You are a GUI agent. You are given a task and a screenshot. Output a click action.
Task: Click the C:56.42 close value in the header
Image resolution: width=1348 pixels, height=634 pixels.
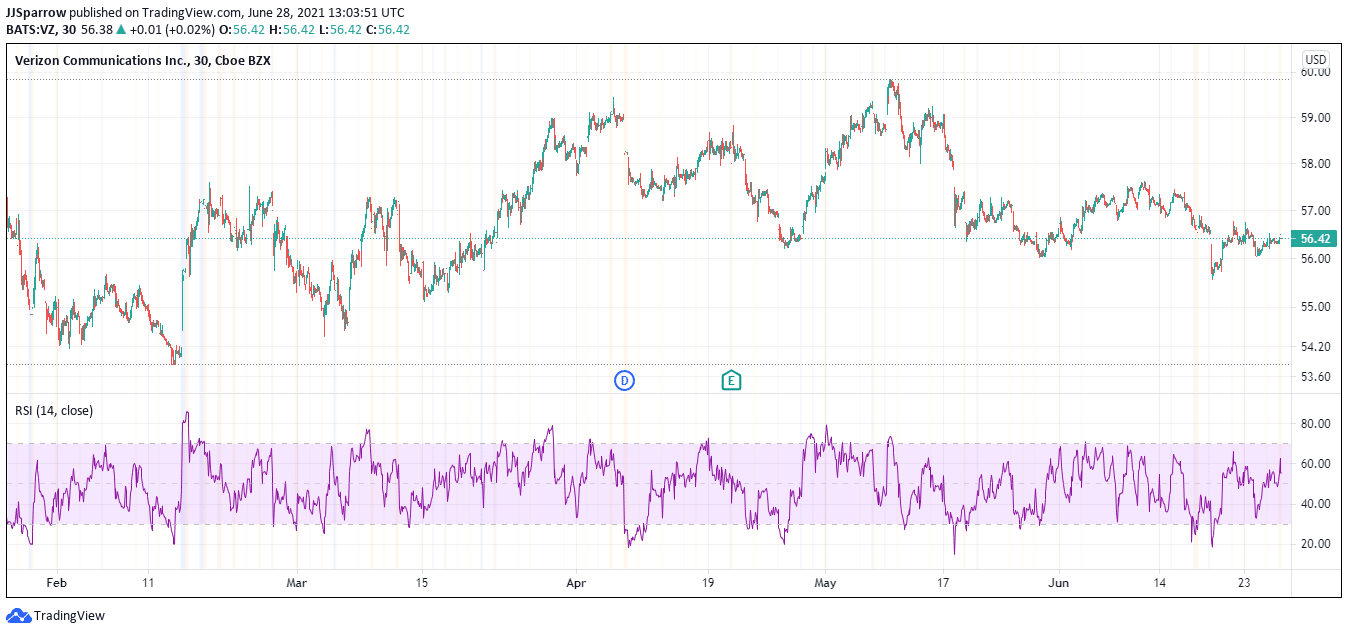386,29
